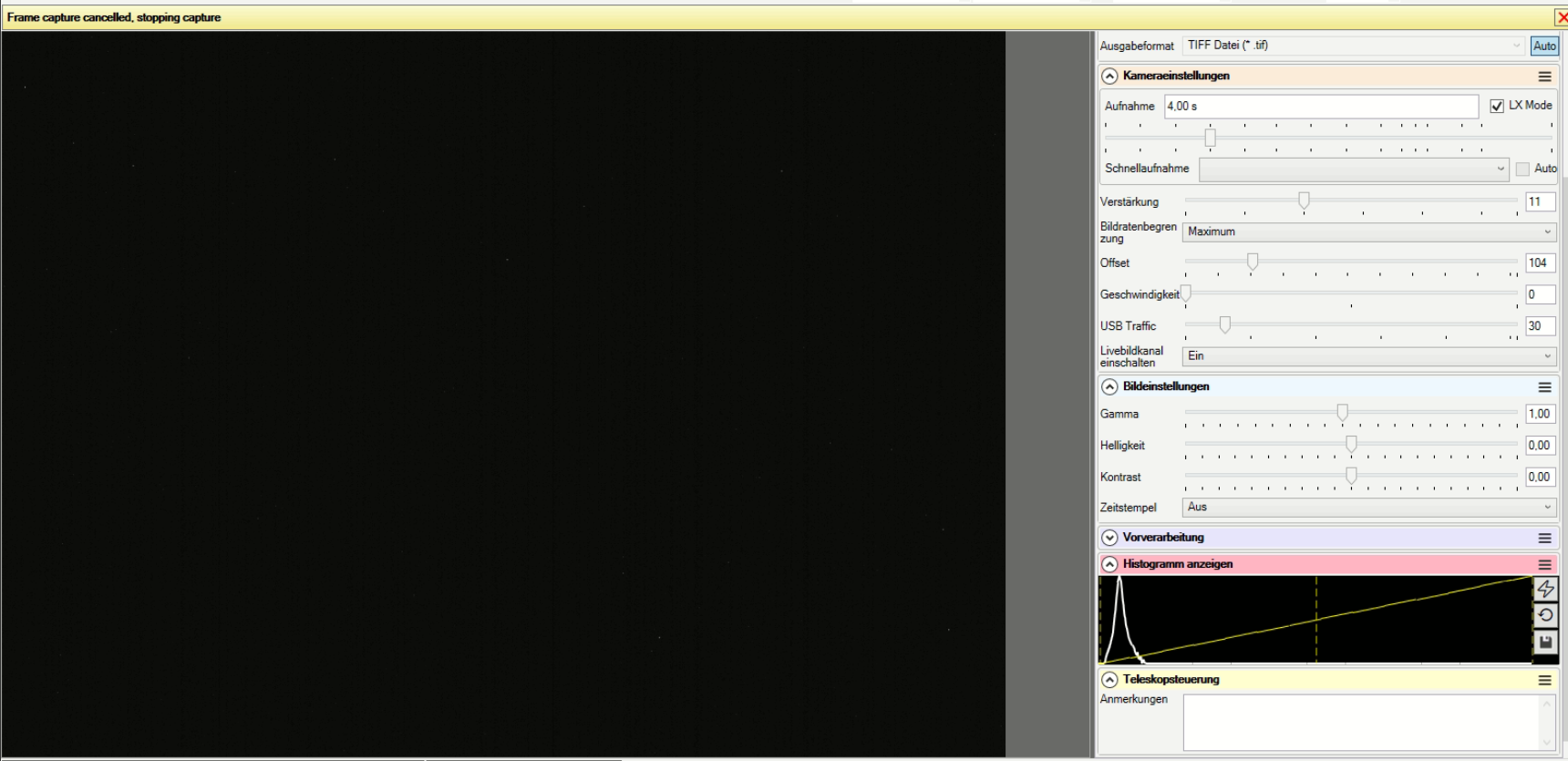Click the Geschwindigkeit slider handle
The height and width of the screenshot is (761, 1568).
pos(1186,293)
